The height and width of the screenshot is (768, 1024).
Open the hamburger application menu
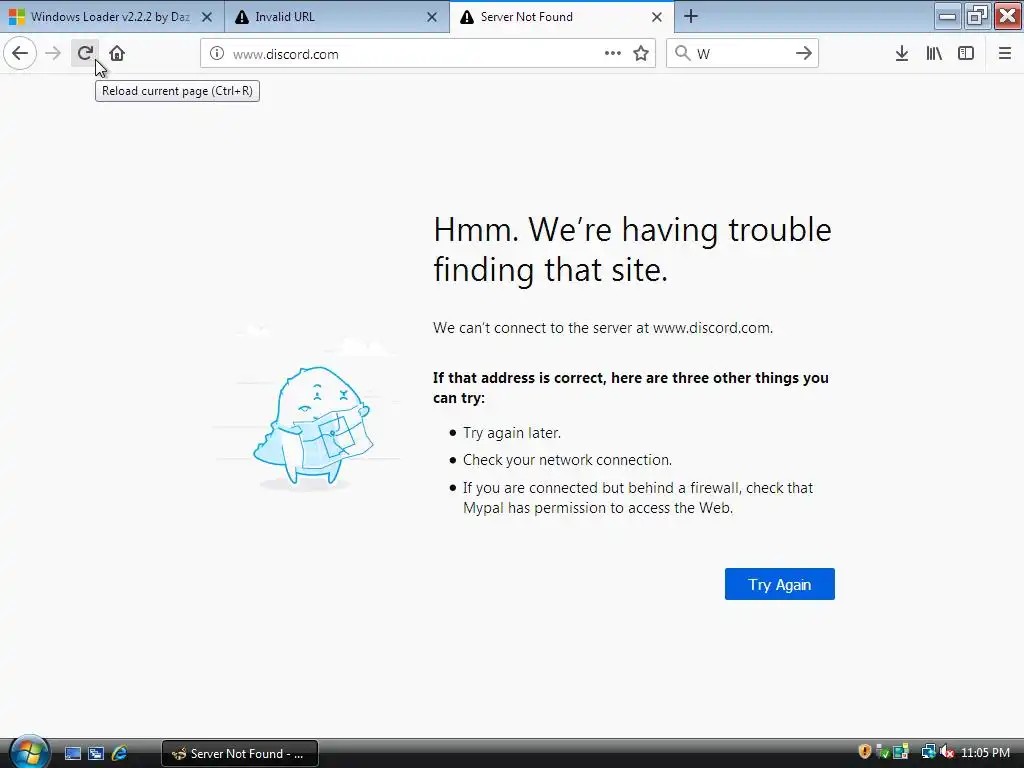1005,54
